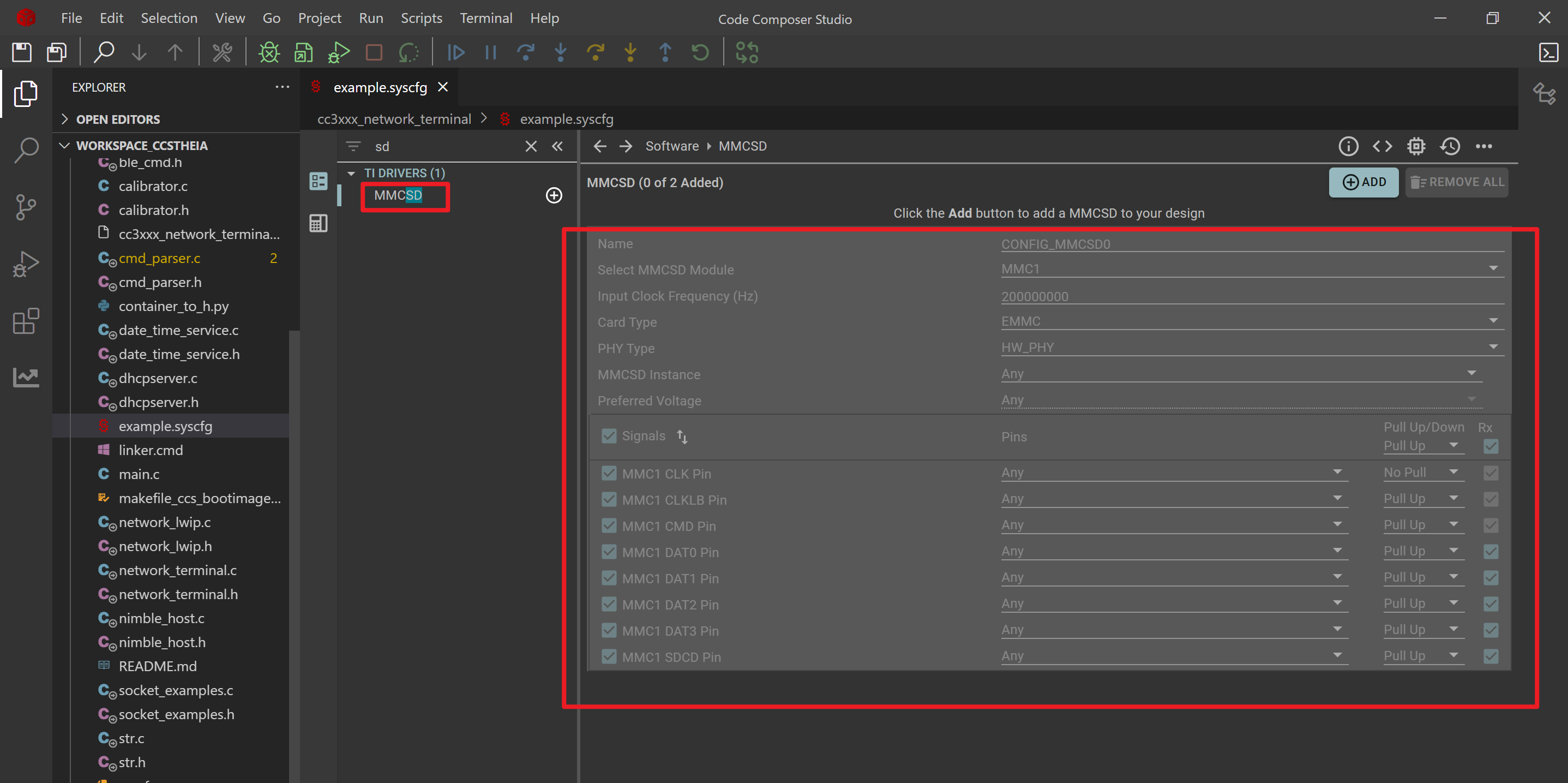Show generated files with code brackets icon
1568x783 pixels.
[x=1383, y=146]
